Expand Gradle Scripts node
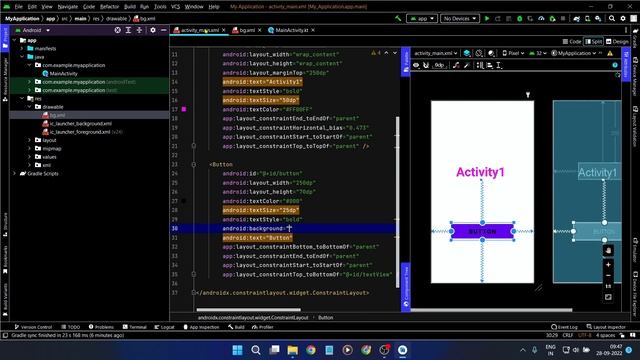Screen dimensions: 640x360 coord(15,173)
